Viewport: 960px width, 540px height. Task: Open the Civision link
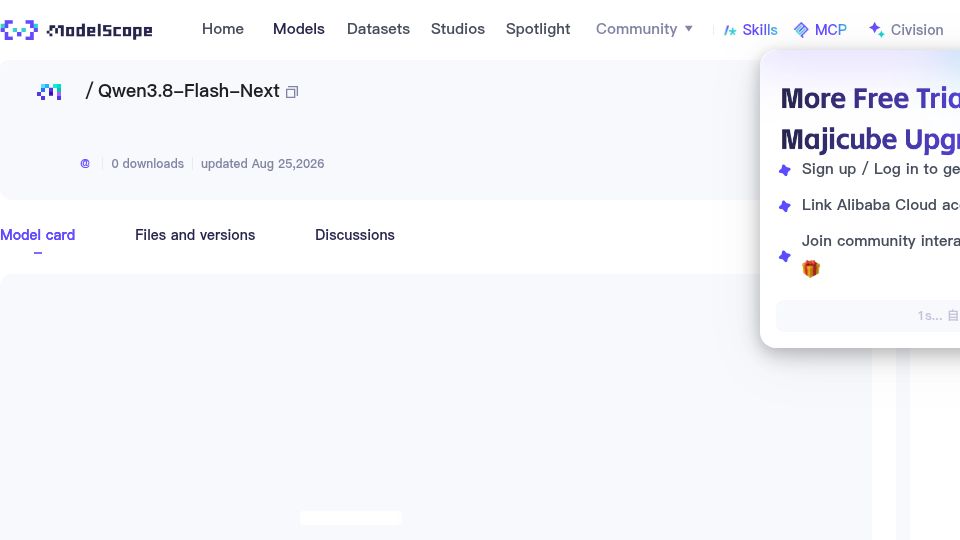[906, 29]
